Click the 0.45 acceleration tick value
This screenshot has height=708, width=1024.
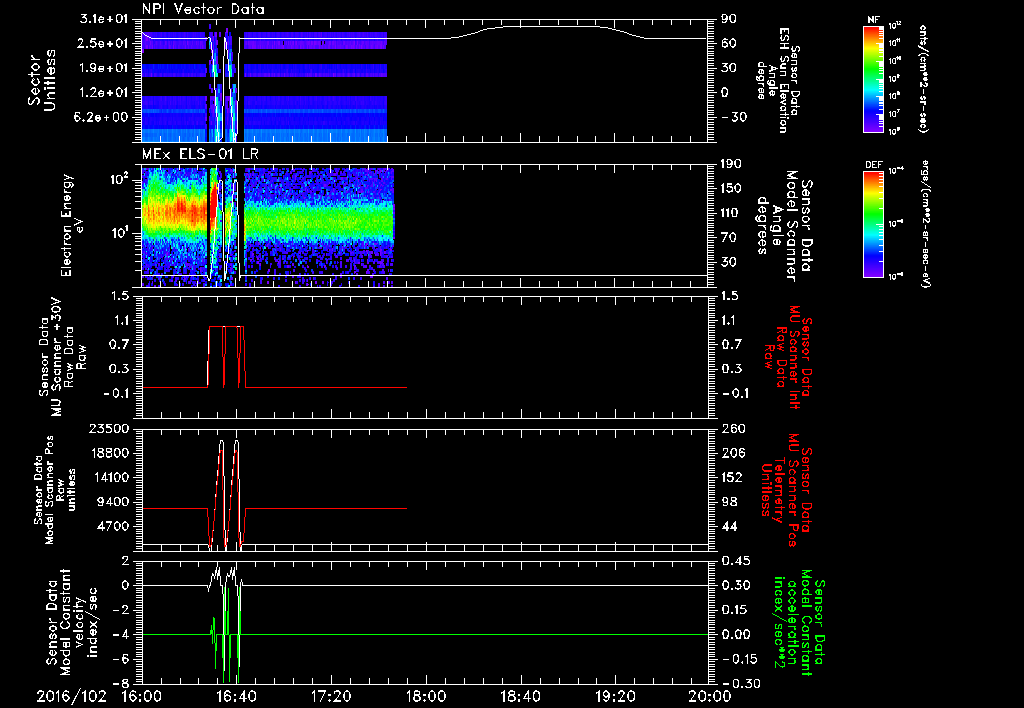pos(735,561)
